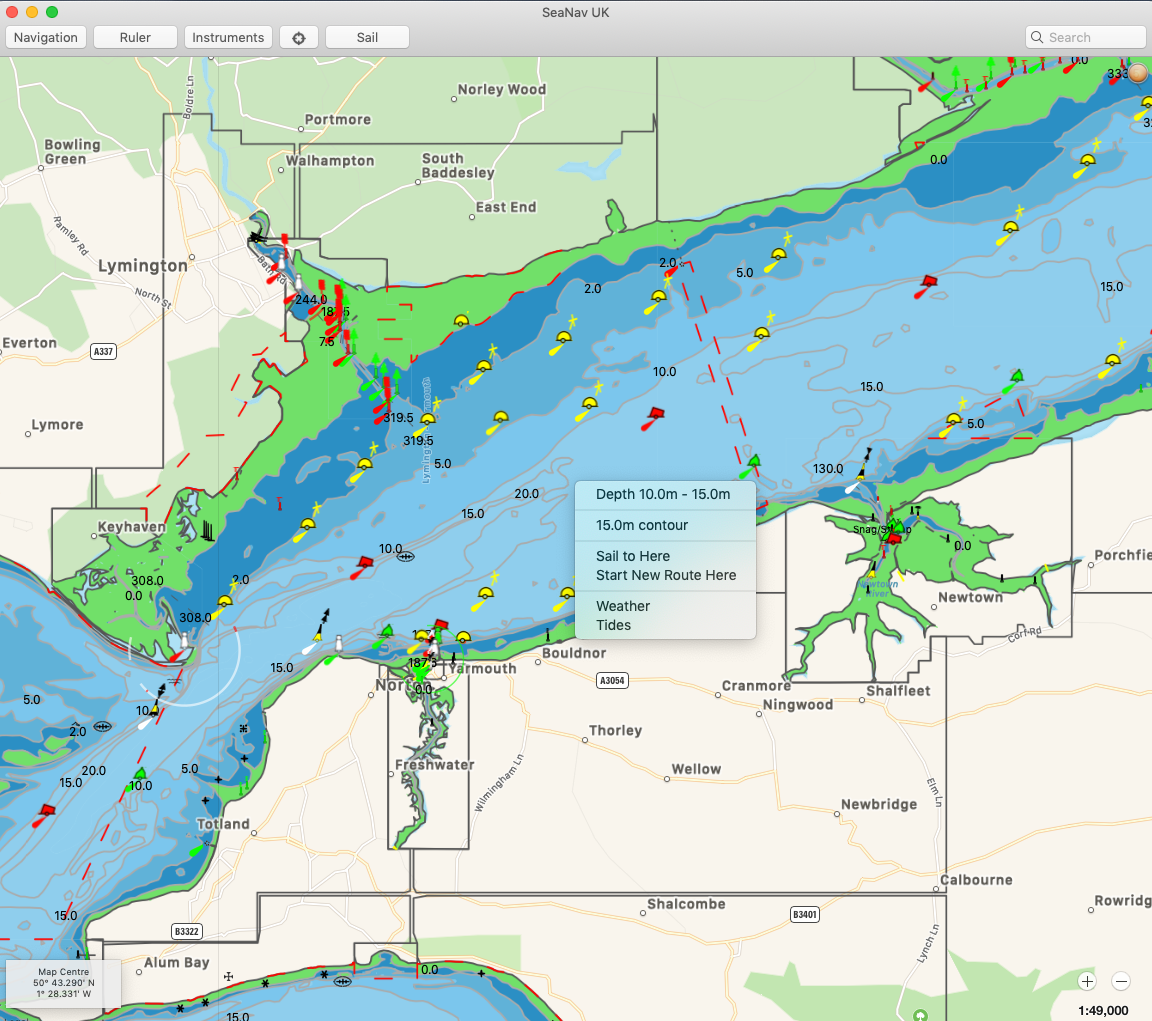Choose Tides in the context menu

(x=614, y=625)
